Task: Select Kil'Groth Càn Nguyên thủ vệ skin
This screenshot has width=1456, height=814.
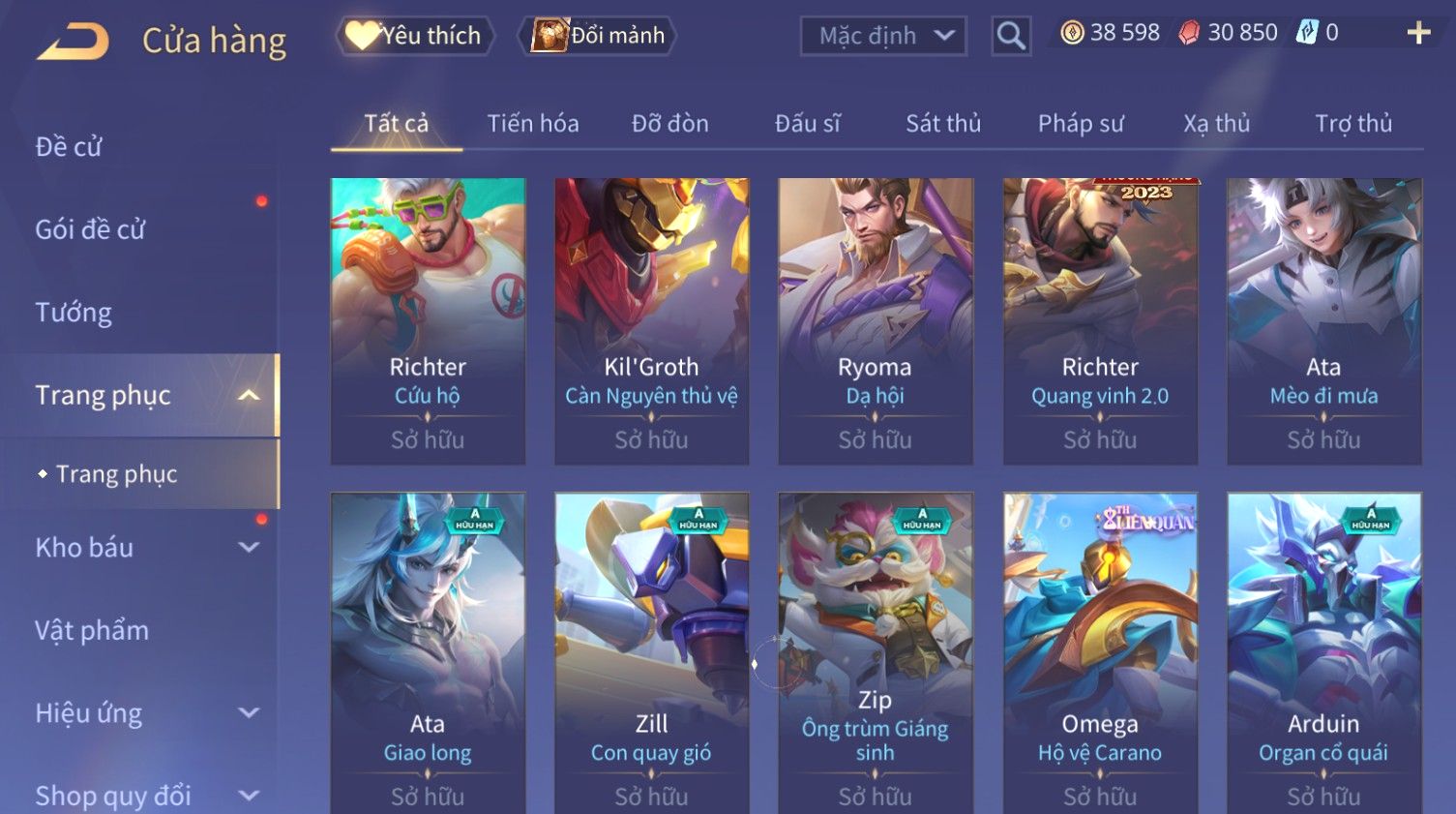Action: [x=651, y=321]
